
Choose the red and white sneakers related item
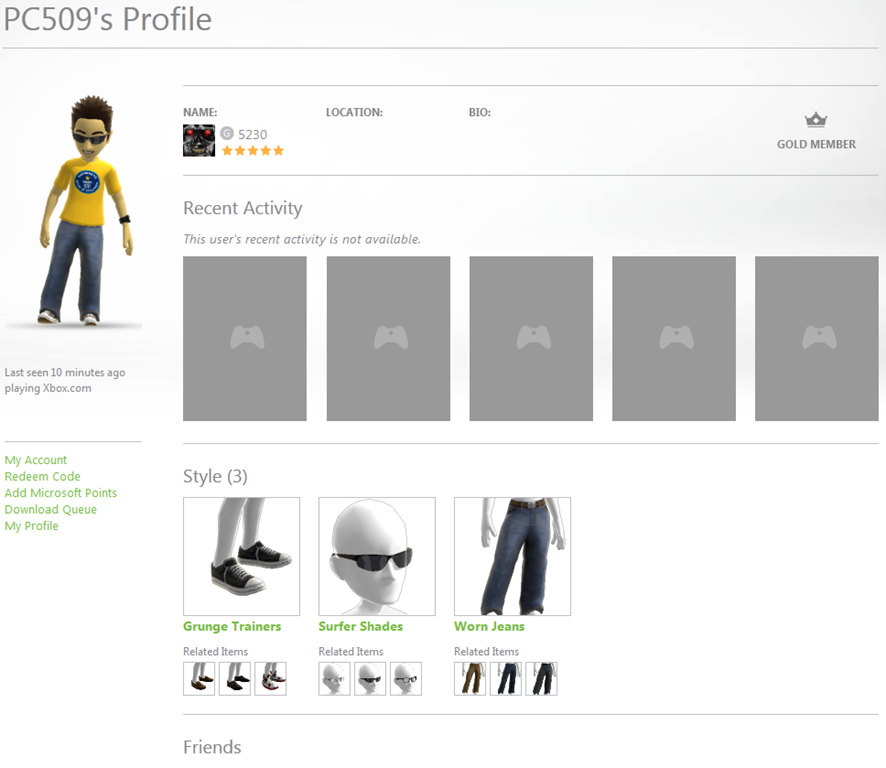coord(270,678)
